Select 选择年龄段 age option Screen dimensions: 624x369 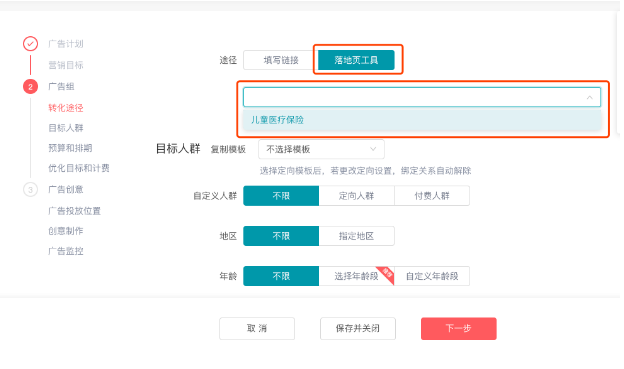(x=356, y=276)
